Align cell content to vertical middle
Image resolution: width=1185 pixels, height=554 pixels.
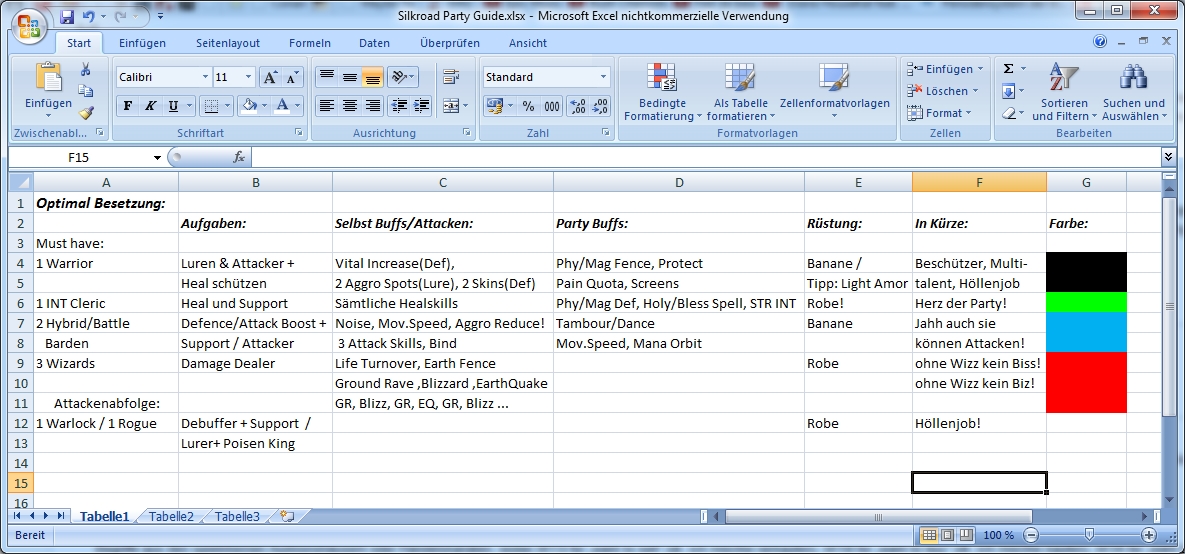point(349,77)
